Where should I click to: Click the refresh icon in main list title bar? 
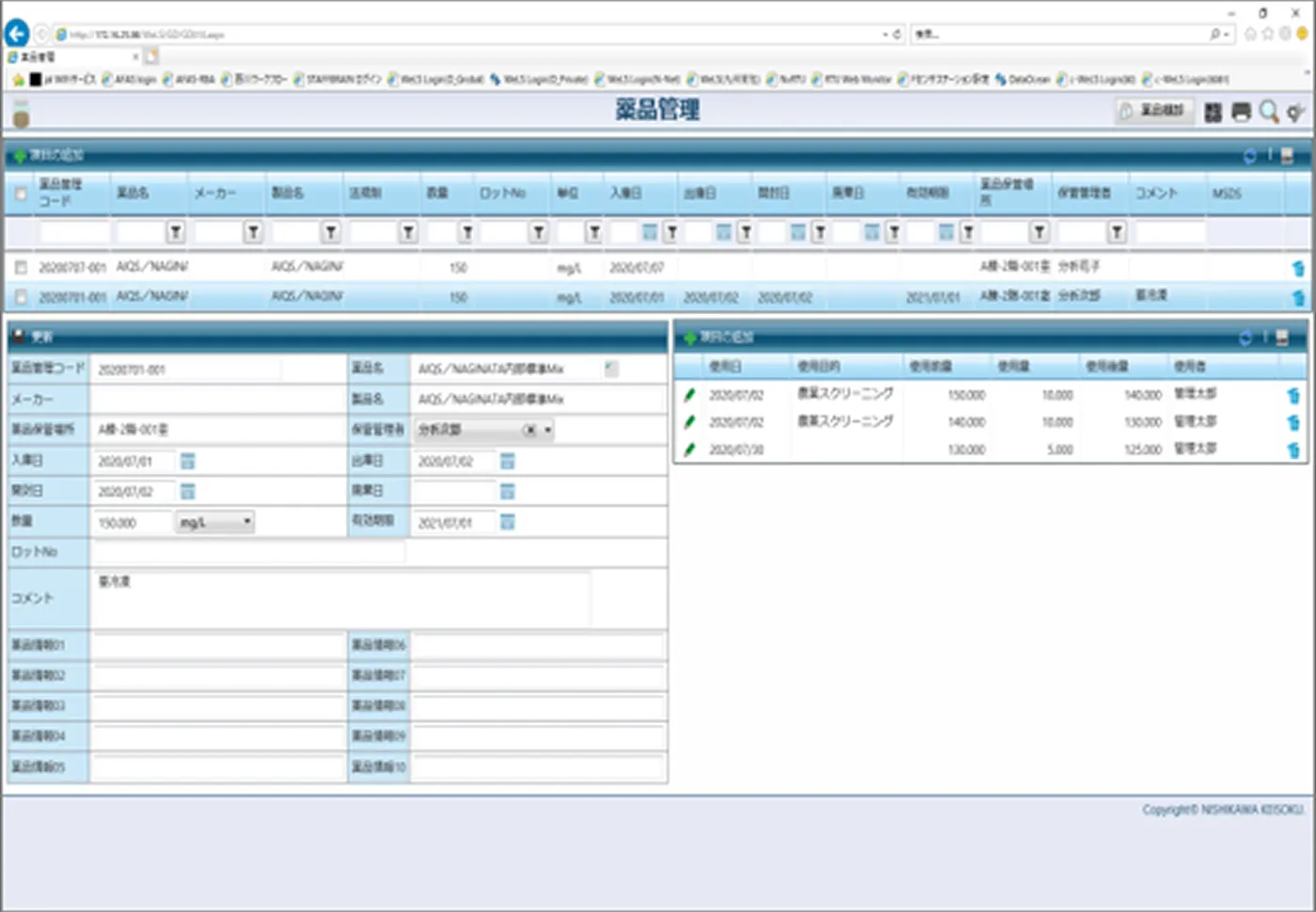point(1249,156)
